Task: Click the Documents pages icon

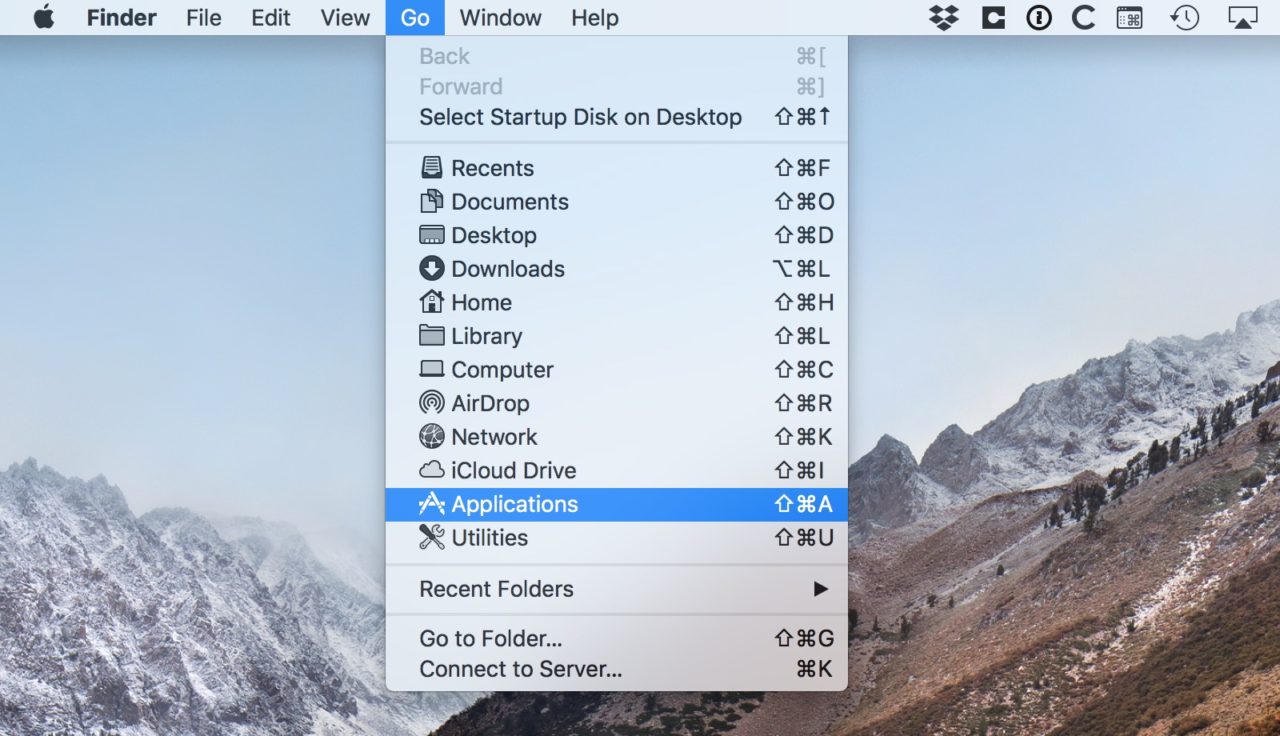Action: tap(432, 201)
